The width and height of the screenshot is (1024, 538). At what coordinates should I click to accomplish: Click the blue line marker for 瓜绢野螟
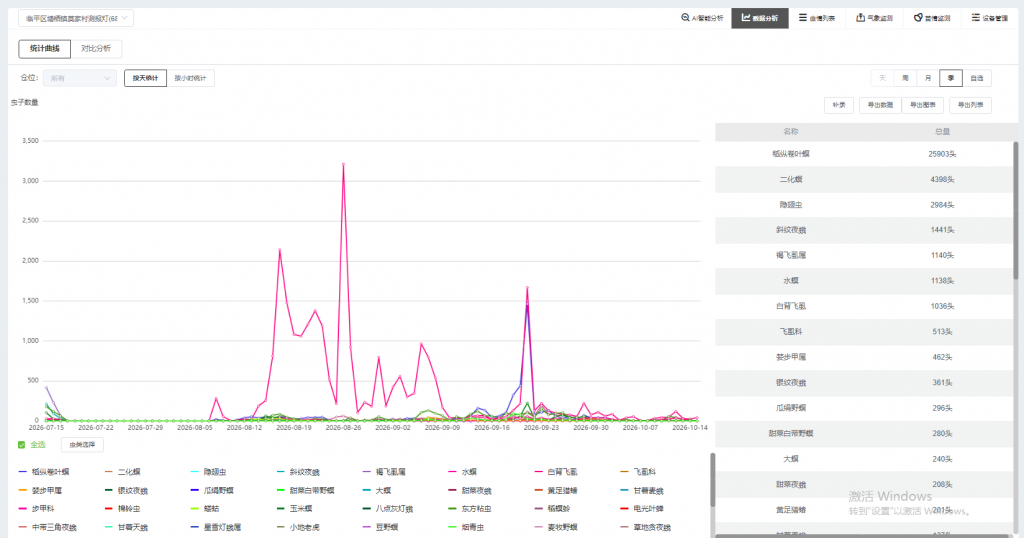click(x=195, y=490)
